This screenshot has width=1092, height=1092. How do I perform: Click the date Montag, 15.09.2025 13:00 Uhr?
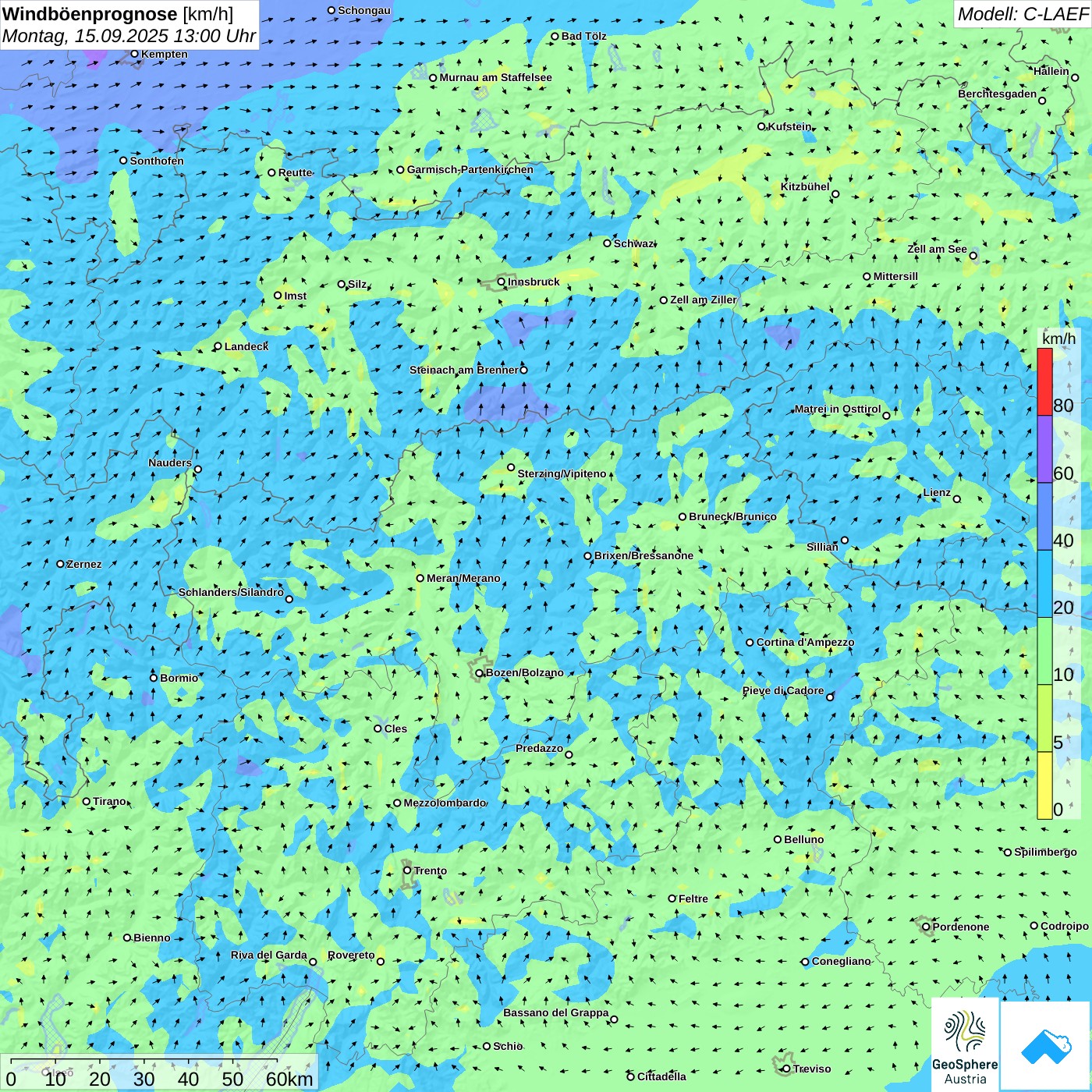tap(129, 36)
